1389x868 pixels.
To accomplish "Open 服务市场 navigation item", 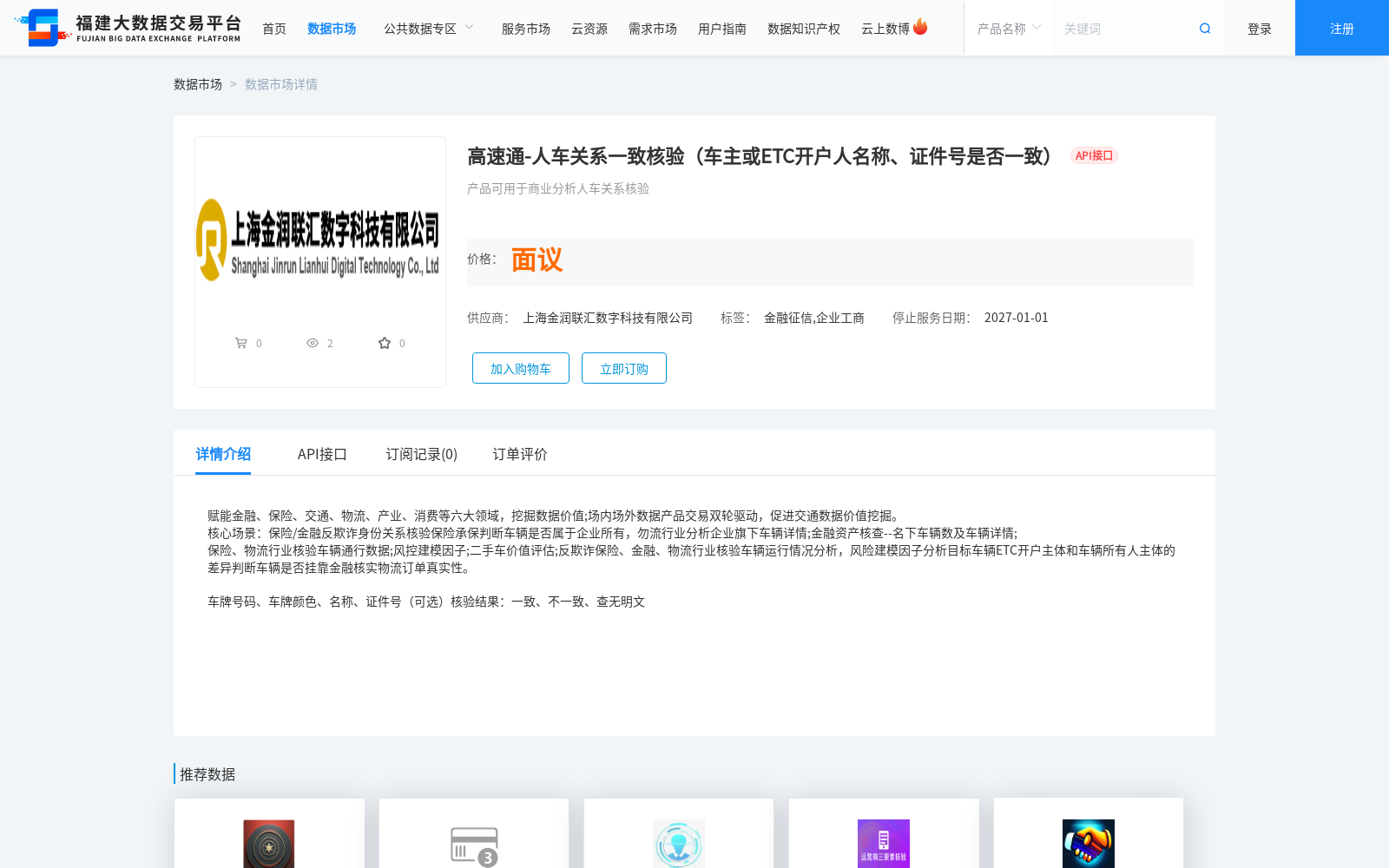I will (526, 29).
